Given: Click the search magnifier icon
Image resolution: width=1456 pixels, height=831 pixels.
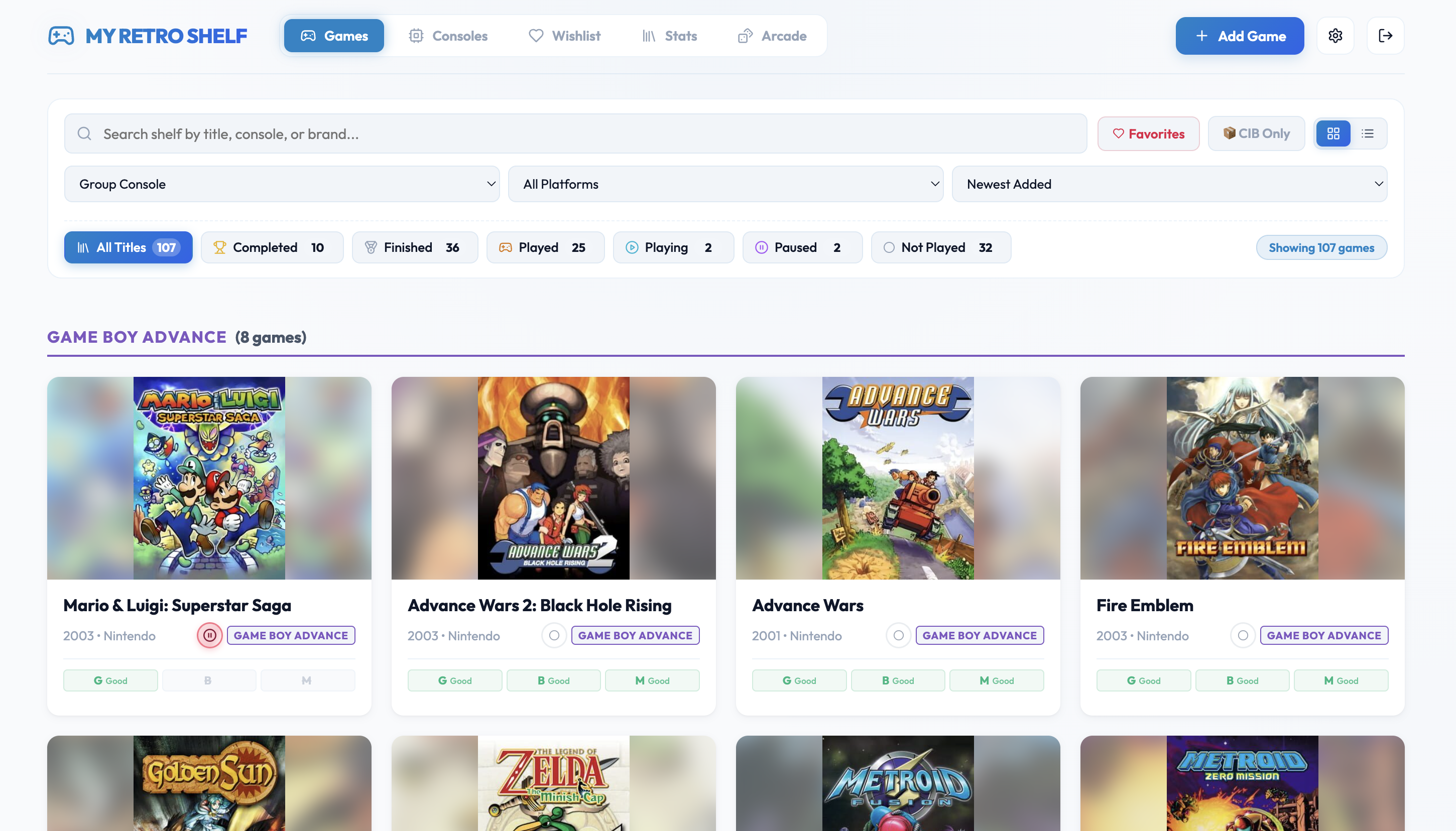Looking at the screenshot, I should 84,133.
